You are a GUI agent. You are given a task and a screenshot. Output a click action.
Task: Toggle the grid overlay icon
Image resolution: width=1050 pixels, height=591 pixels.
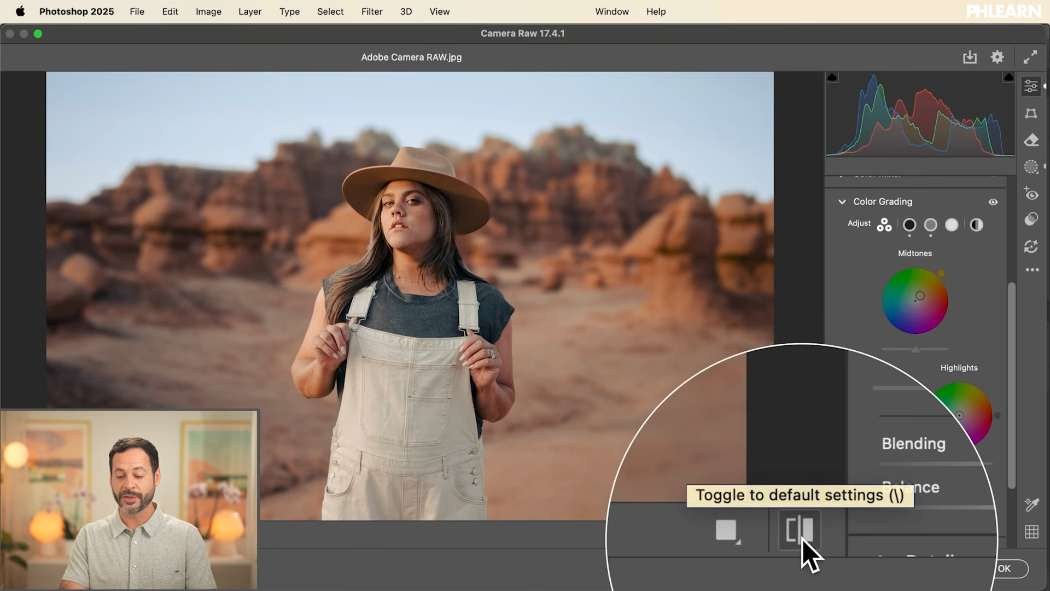1031,531
